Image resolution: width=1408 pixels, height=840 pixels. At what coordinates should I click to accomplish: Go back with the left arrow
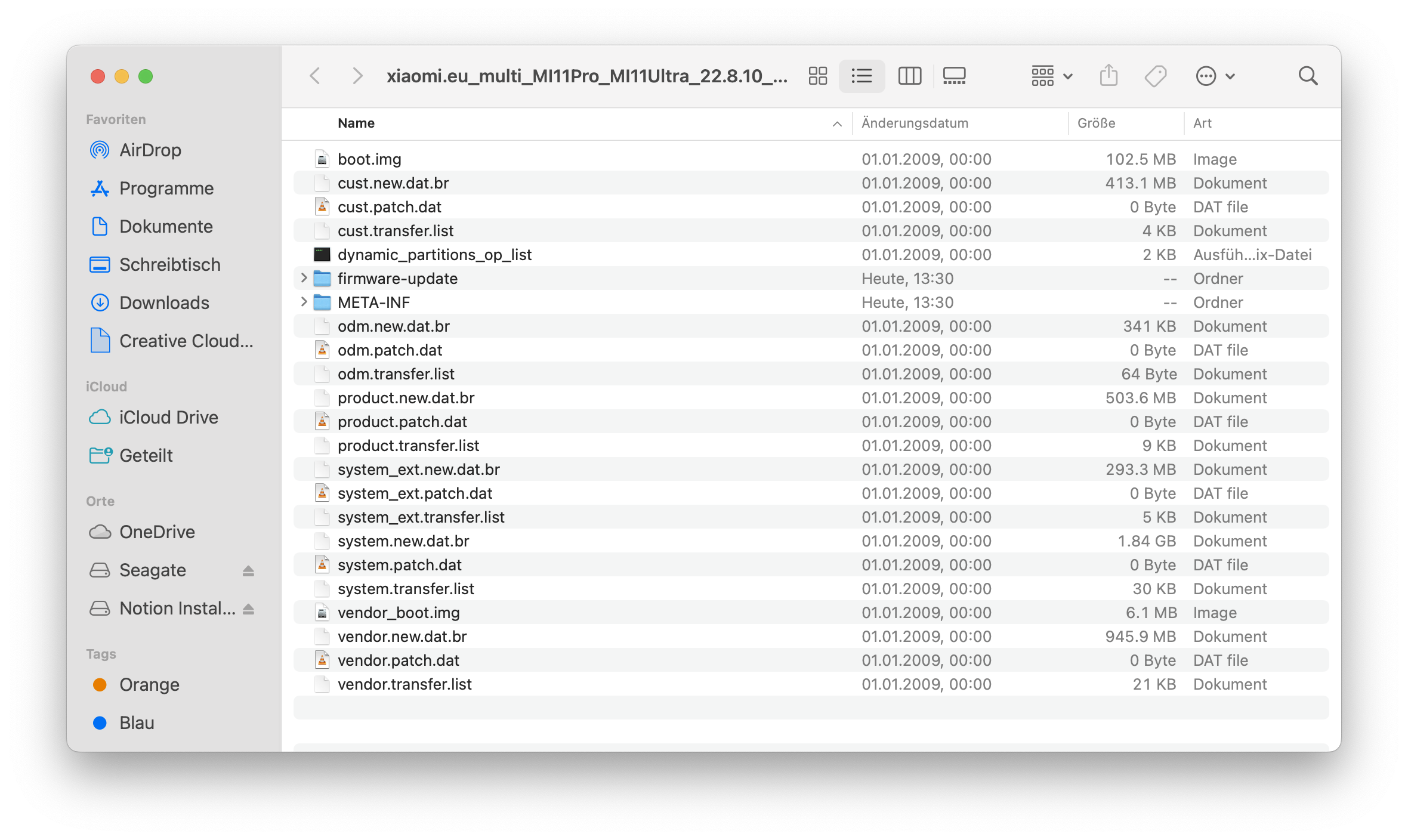point(315,76)
